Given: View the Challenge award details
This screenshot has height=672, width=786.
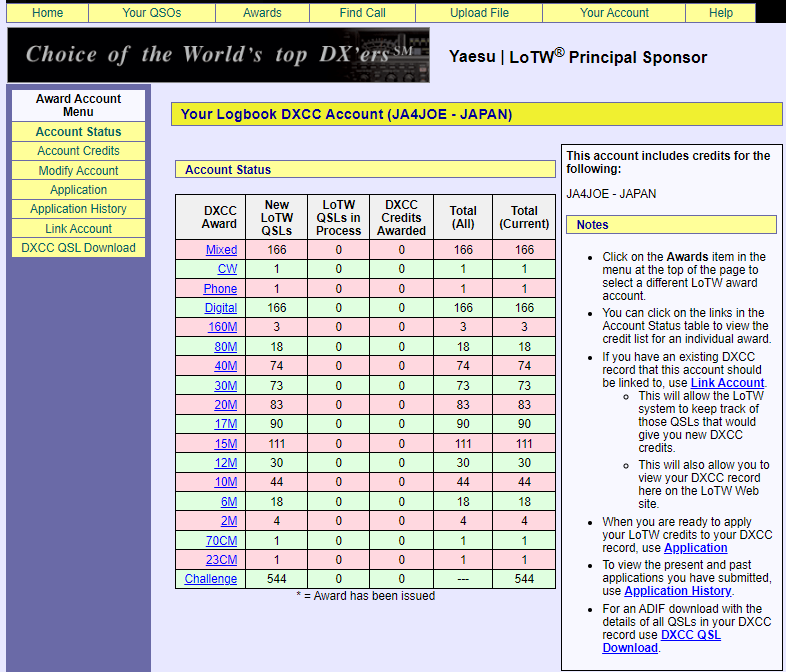Looking at the screenshot, I should tap(211, 579).
